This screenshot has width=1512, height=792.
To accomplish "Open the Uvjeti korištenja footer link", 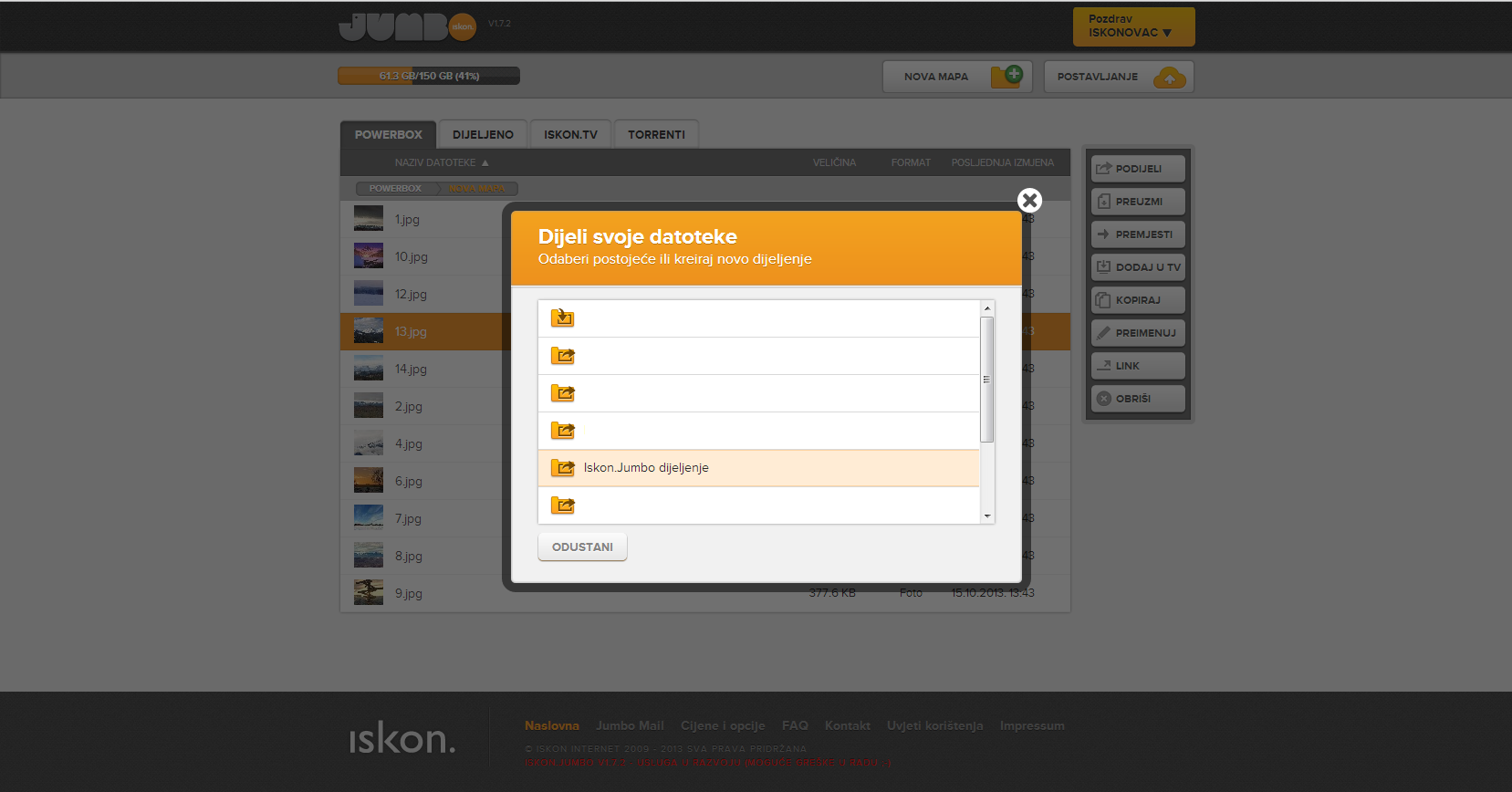I will pyautogui.click(x=935, y=726).
